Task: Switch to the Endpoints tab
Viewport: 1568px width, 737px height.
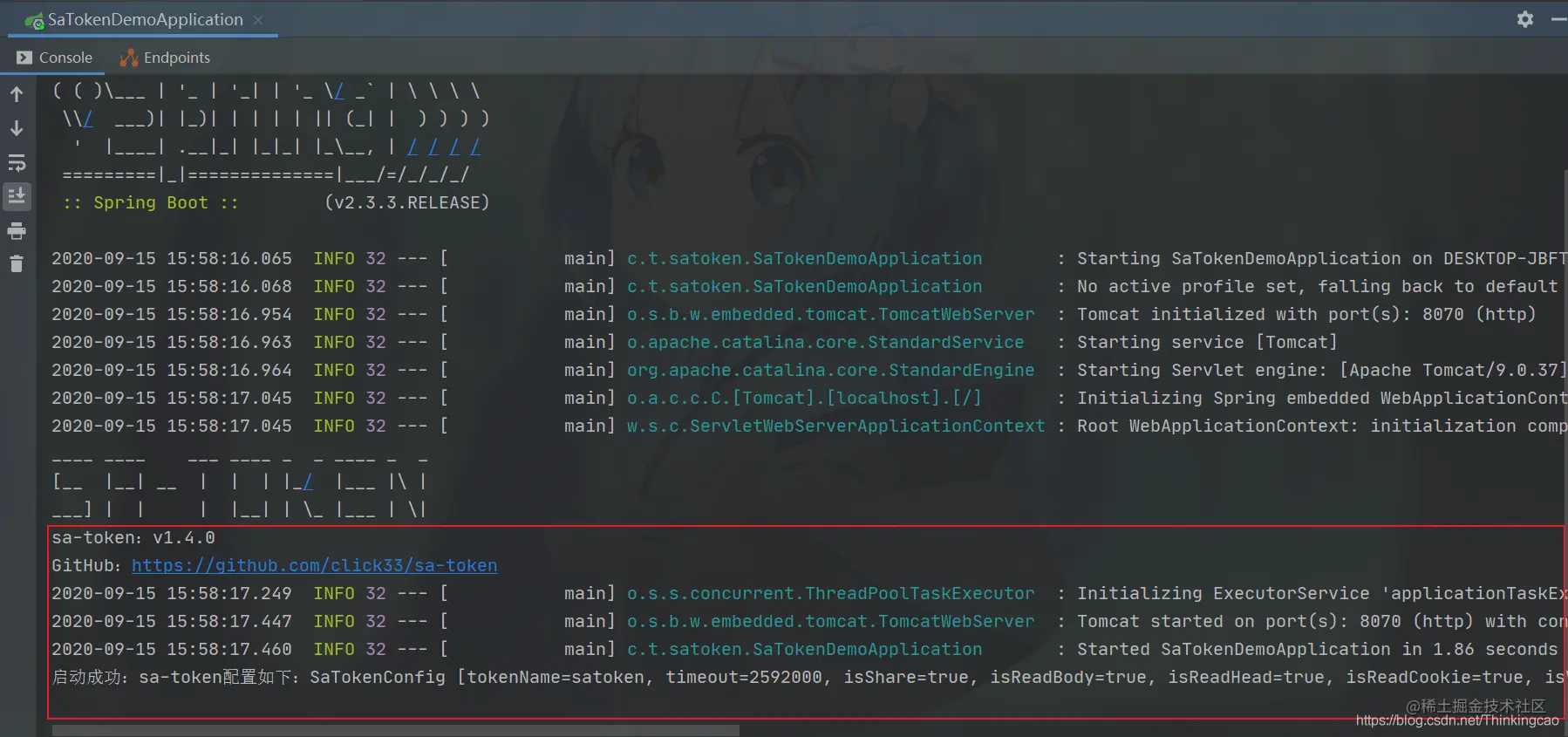Action: click(x=164, y=58)
